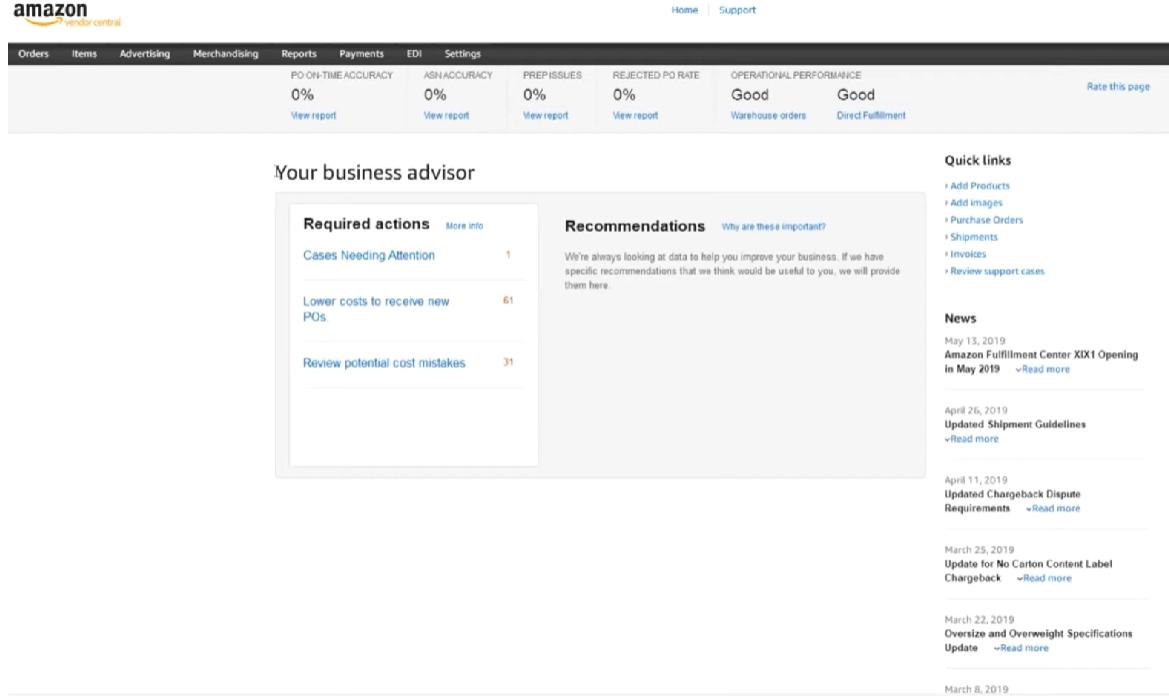
Task: Click Rate this page link
Action: tap(1118, 86)
